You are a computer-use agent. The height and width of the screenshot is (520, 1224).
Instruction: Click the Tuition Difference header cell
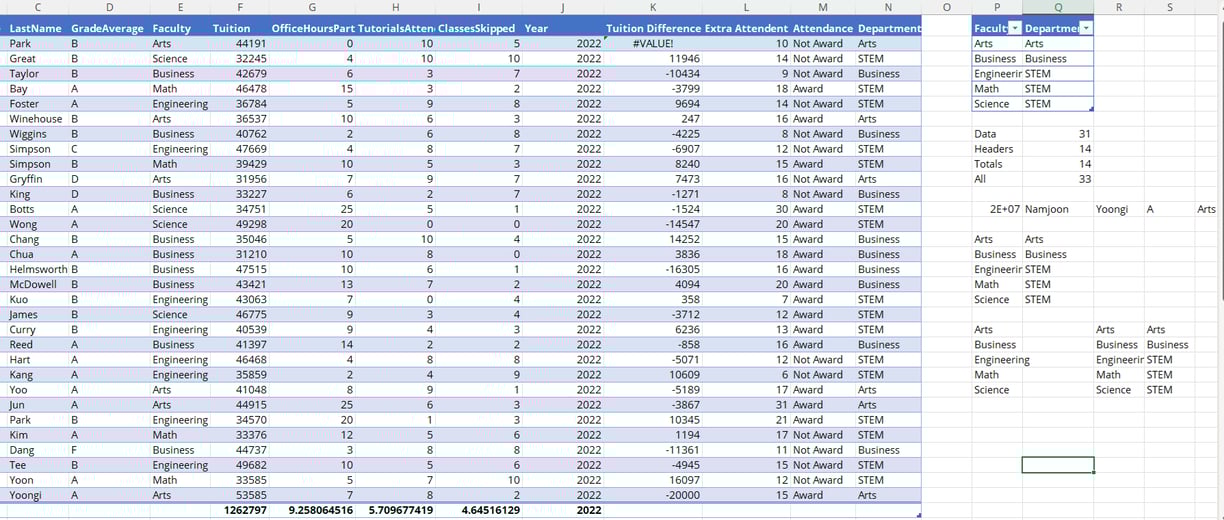pyautogui.click(x=653, y=29)
